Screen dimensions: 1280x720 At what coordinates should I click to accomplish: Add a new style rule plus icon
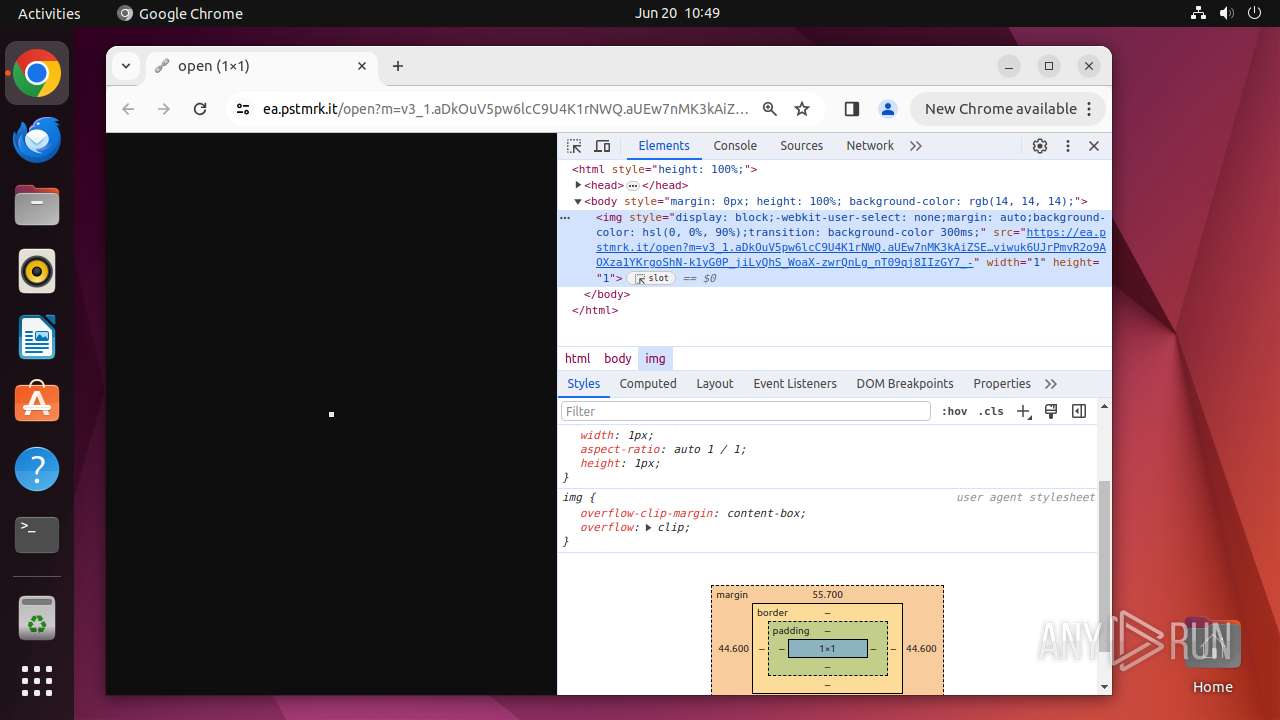(1023, 411)
